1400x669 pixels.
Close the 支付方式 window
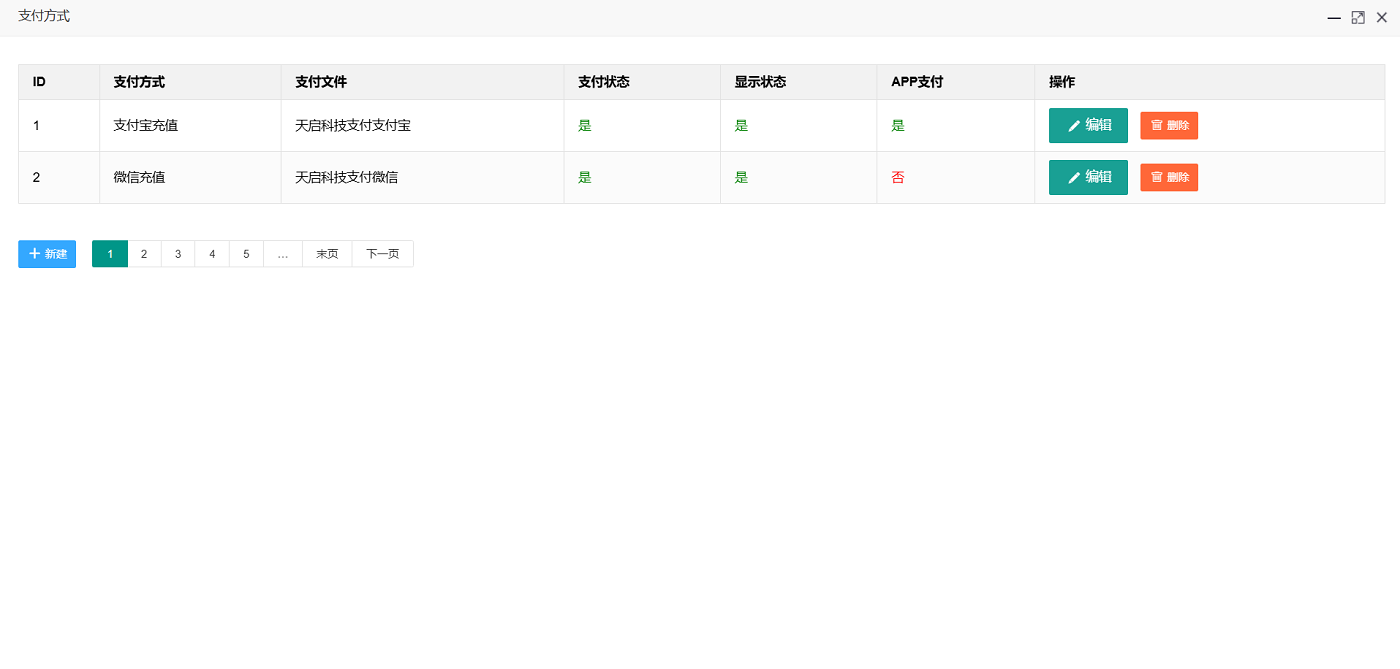click(1382, 18)
